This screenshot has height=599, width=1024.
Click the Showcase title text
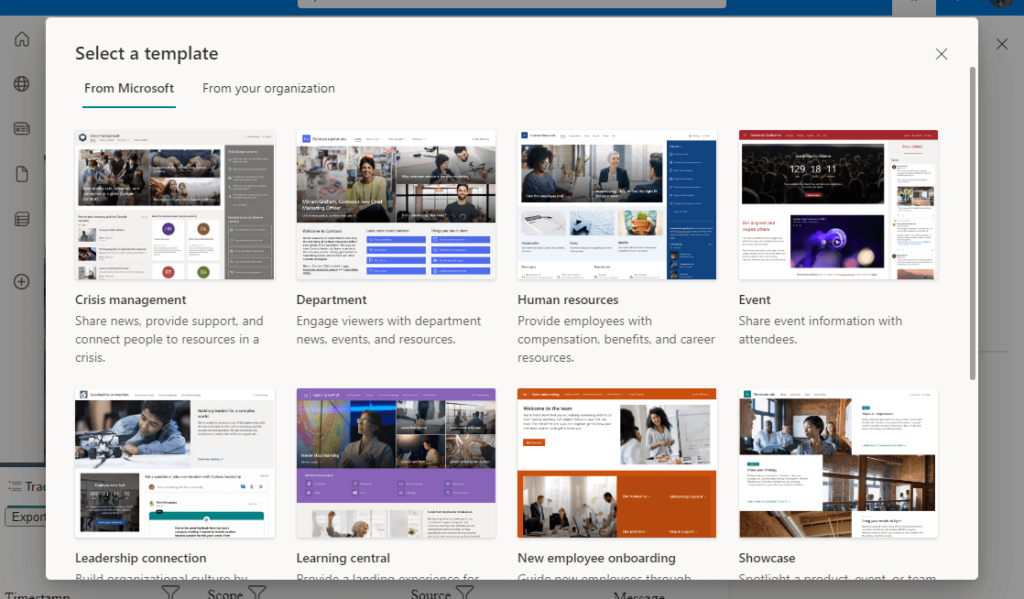pos(767,558)
